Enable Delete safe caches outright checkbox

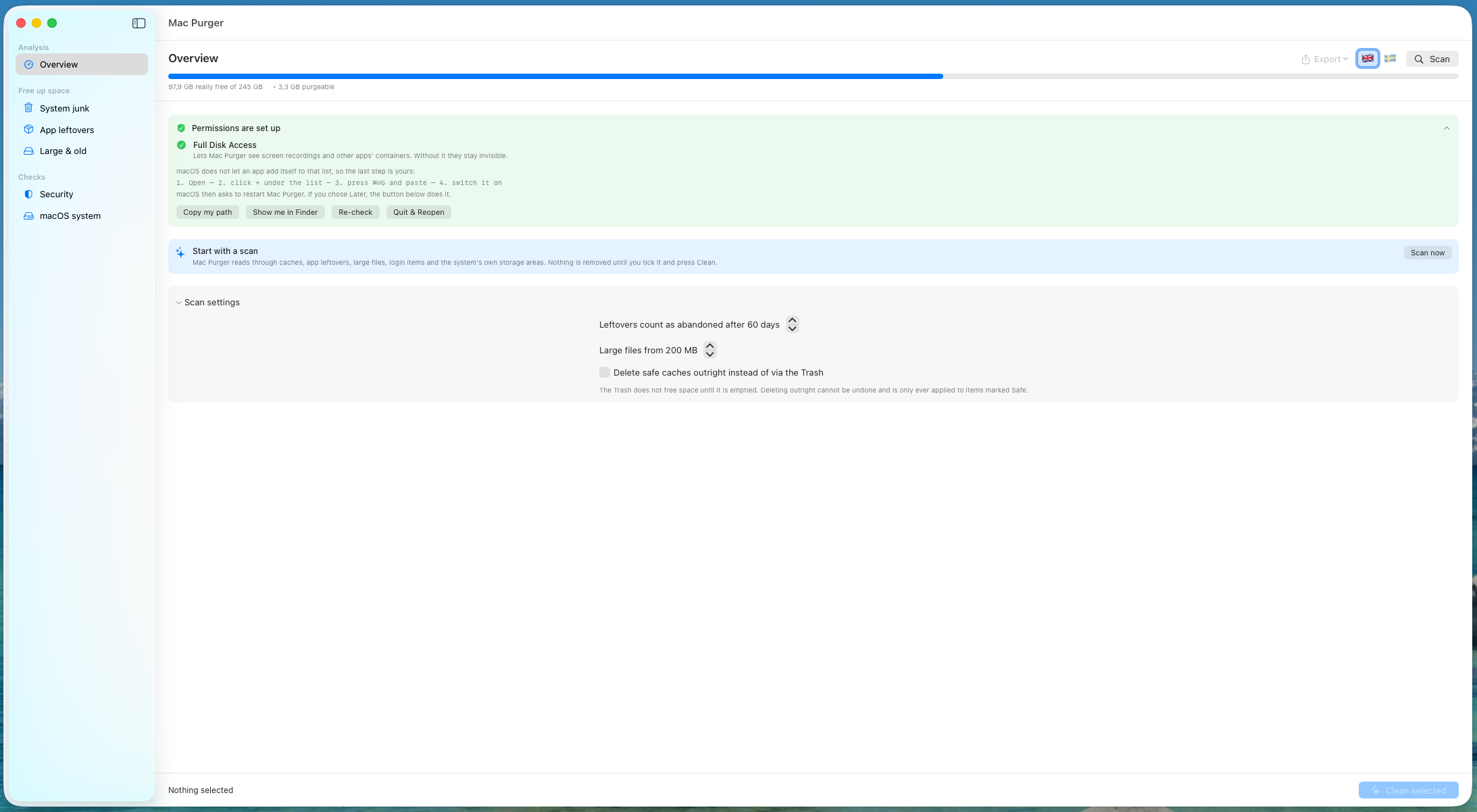click(605, 372)
